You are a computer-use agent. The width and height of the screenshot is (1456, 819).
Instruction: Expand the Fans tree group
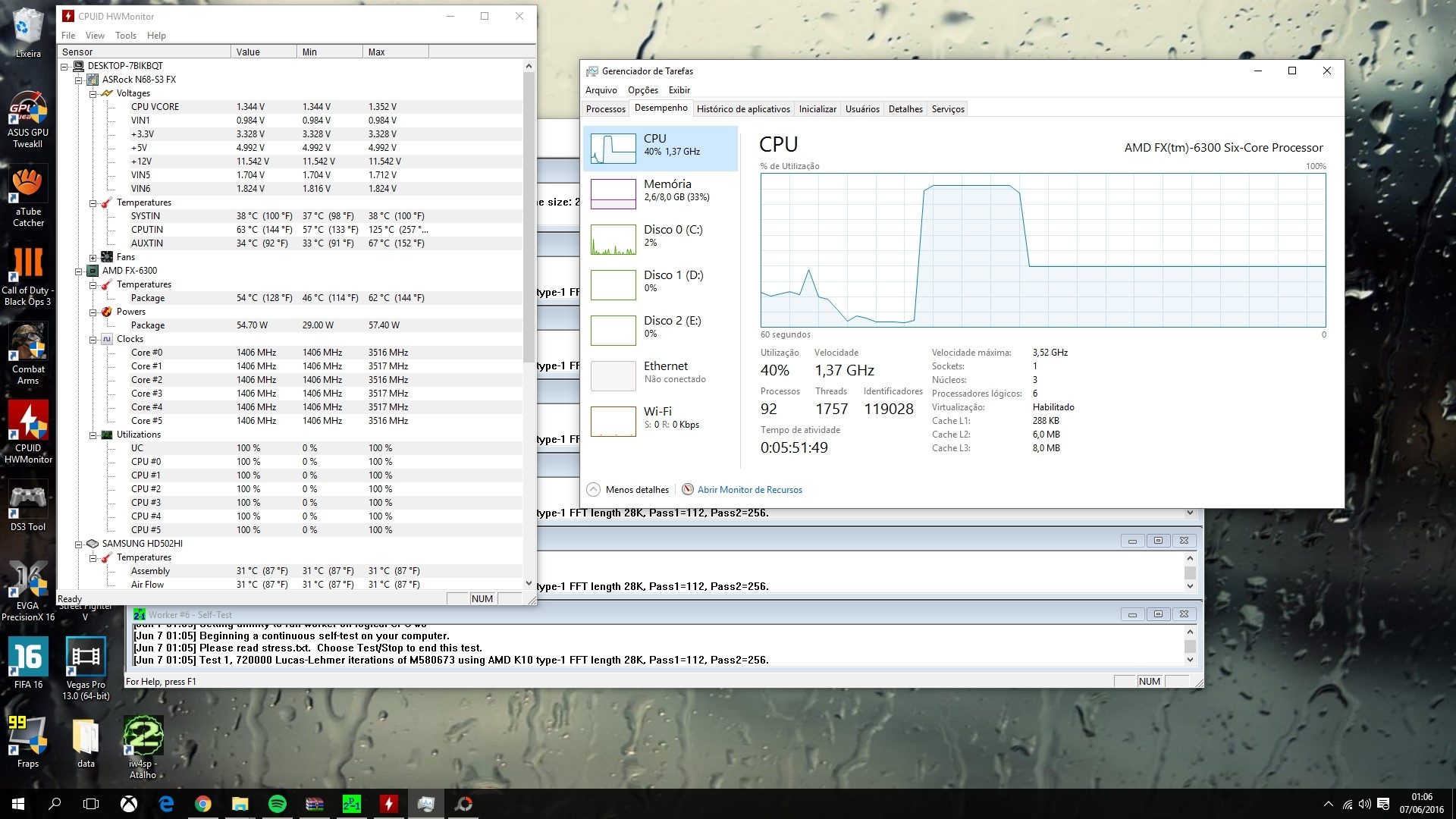tap(93, 257)
